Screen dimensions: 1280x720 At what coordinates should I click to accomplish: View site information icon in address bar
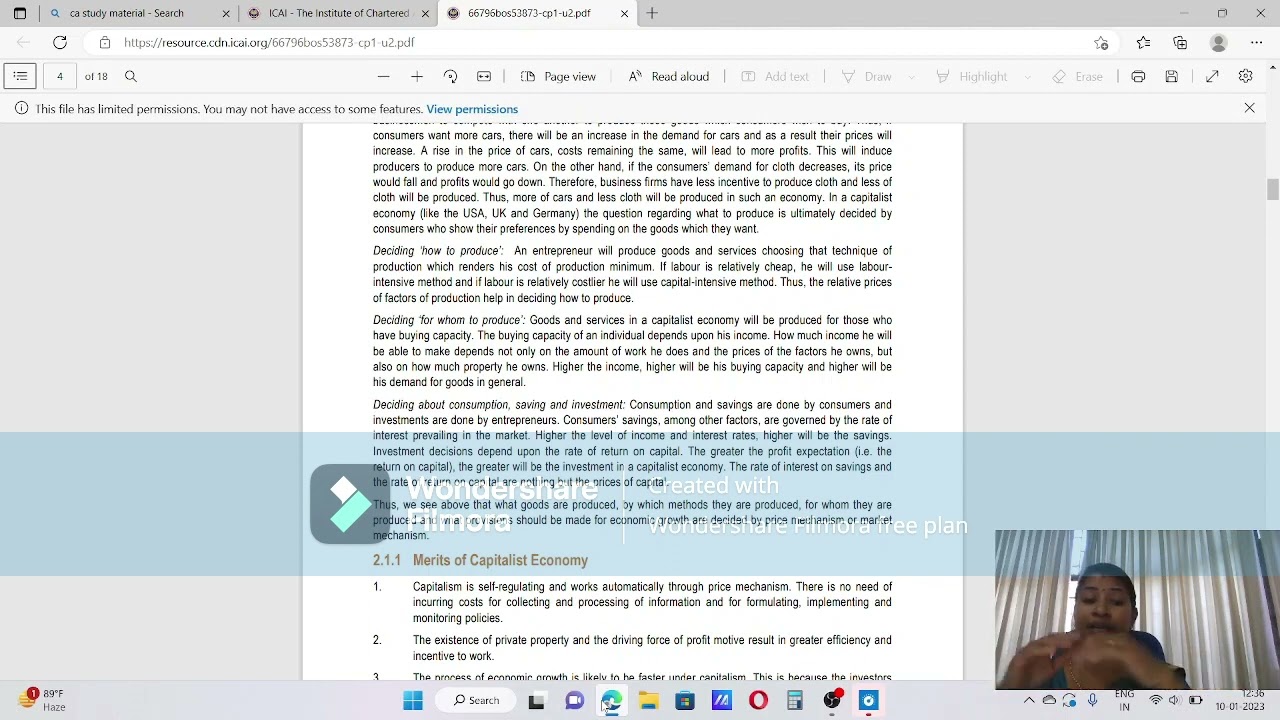[x=104, y=42]
